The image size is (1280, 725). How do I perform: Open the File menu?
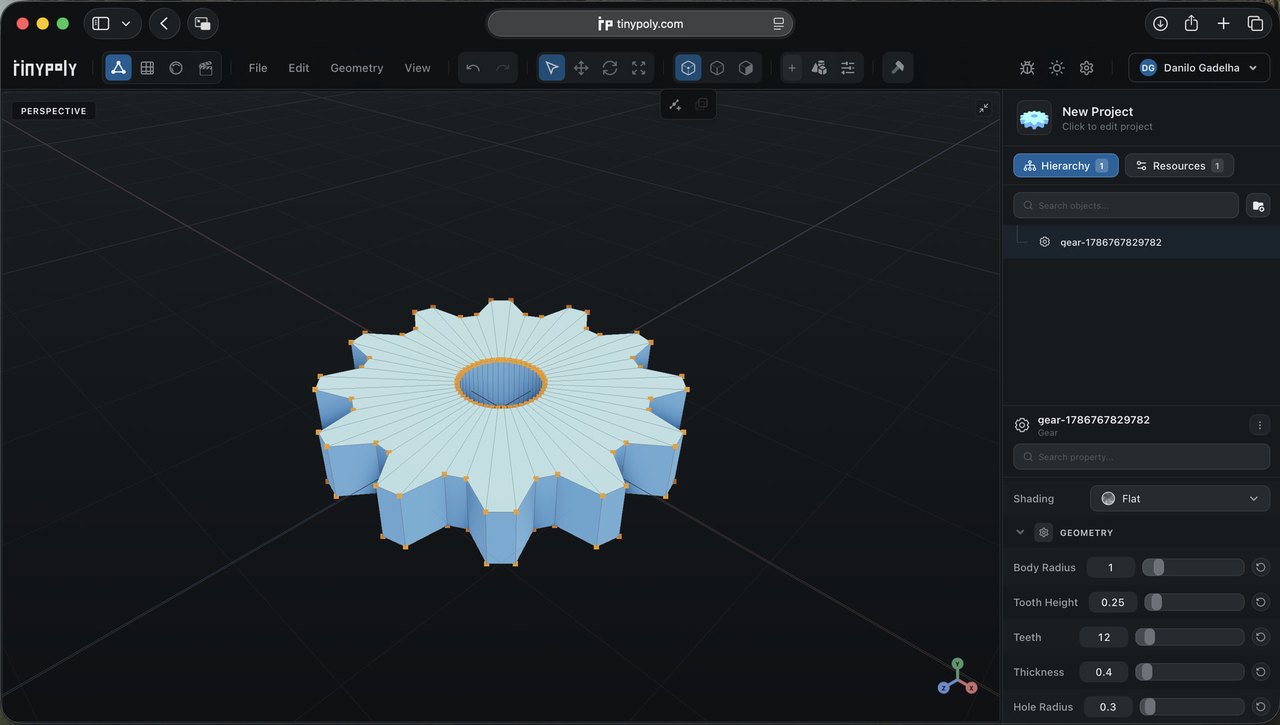(258, 68)
